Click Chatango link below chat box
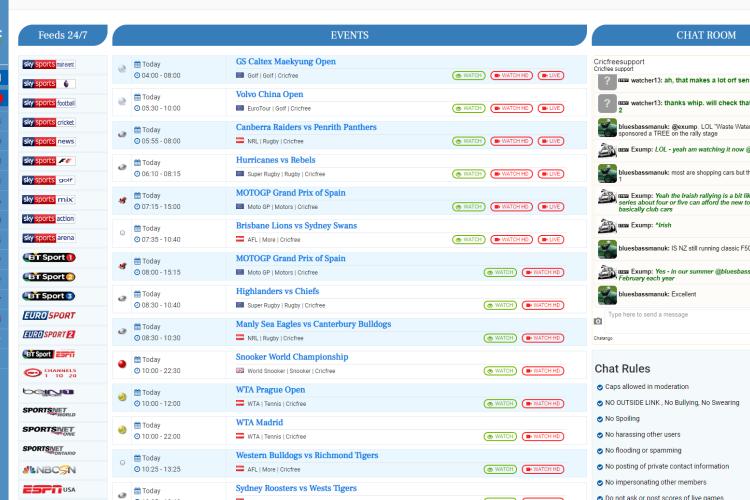Screen dimensions: 750x500 pos(603,338)
